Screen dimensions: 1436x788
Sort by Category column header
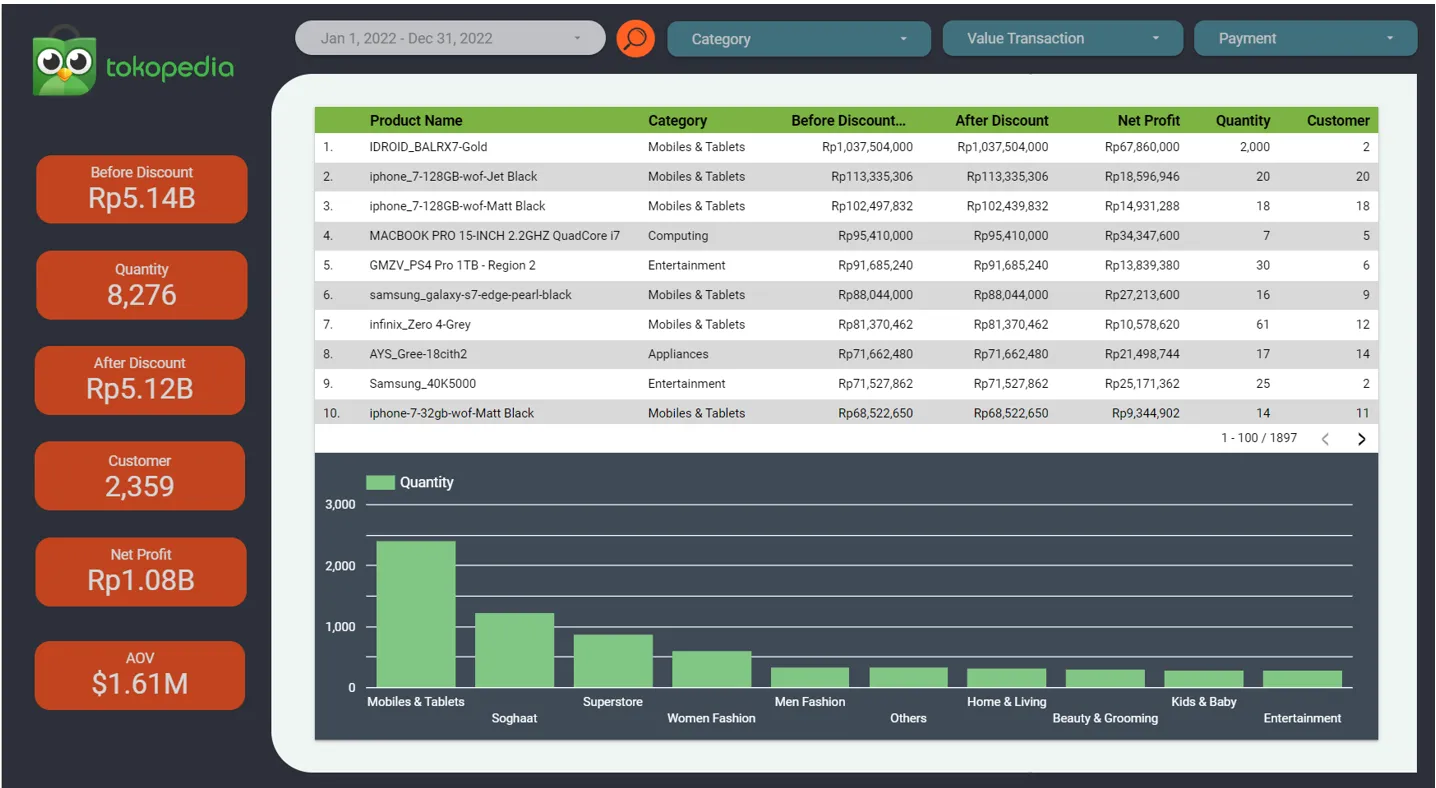coord(677,120)
